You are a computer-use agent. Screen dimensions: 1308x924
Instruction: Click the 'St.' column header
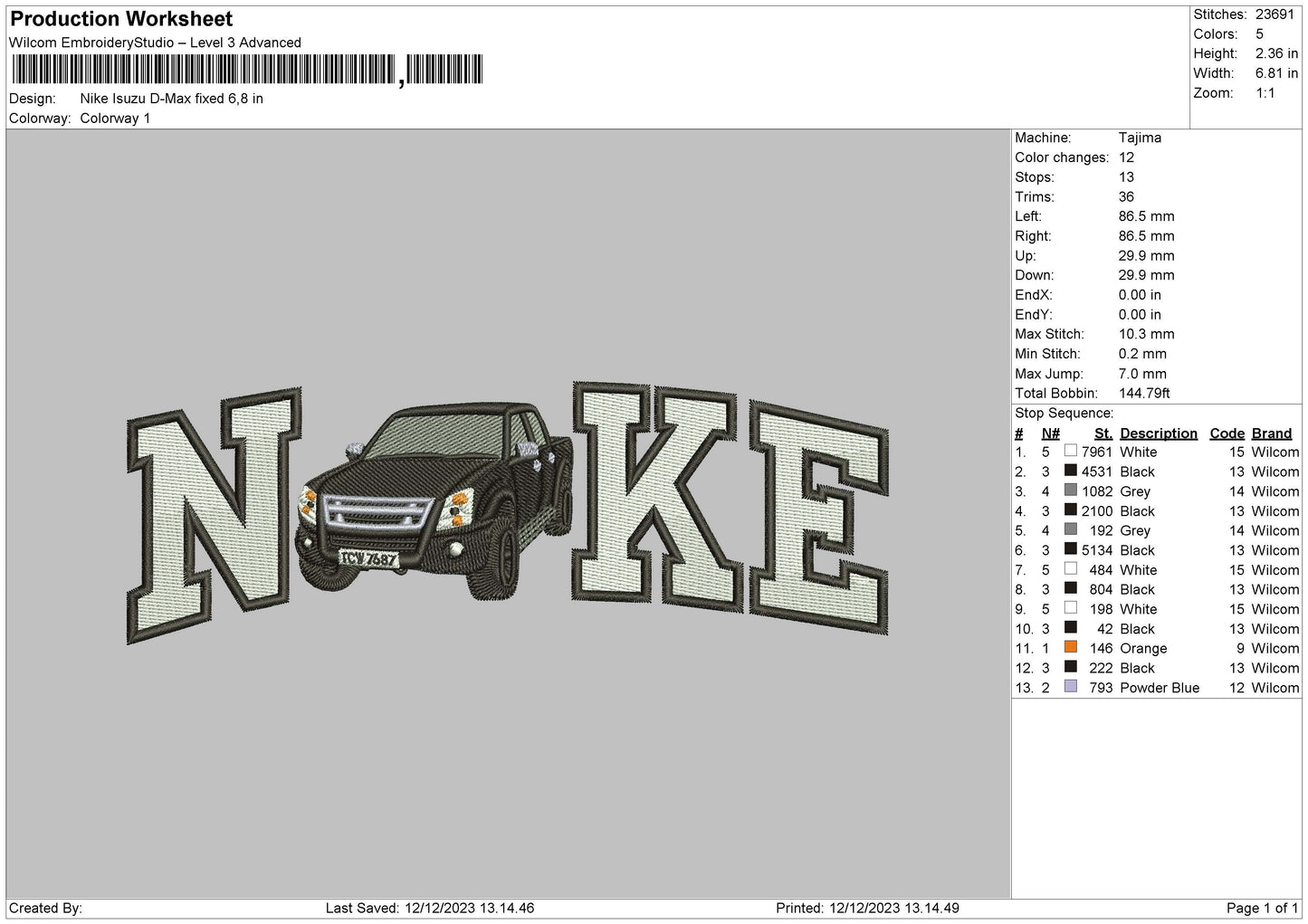pyautogui.click(x=1103, y=433)
